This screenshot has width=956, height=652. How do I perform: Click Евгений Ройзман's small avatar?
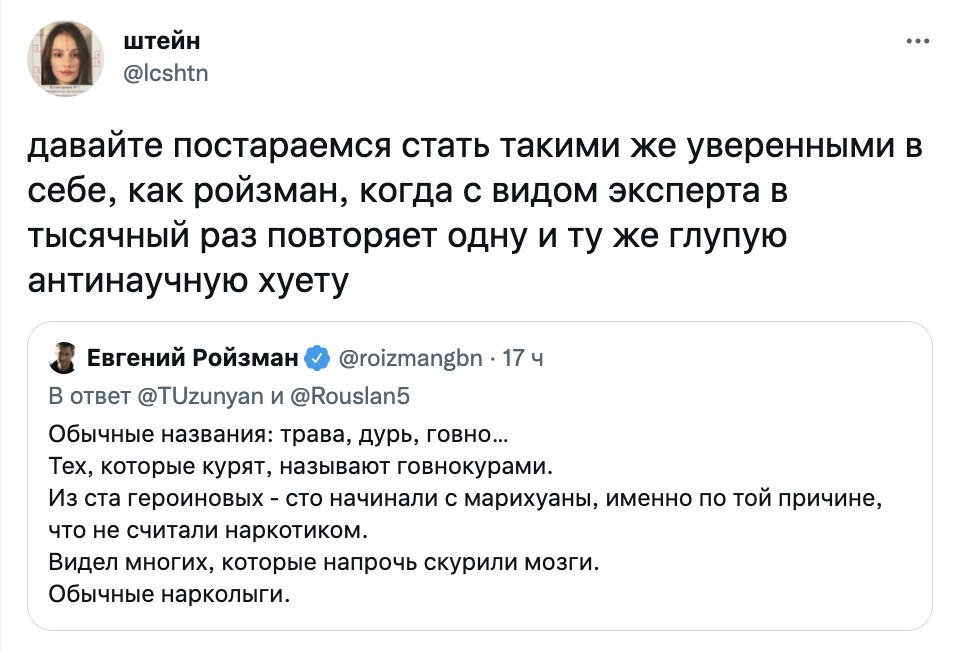click(65, 357)
